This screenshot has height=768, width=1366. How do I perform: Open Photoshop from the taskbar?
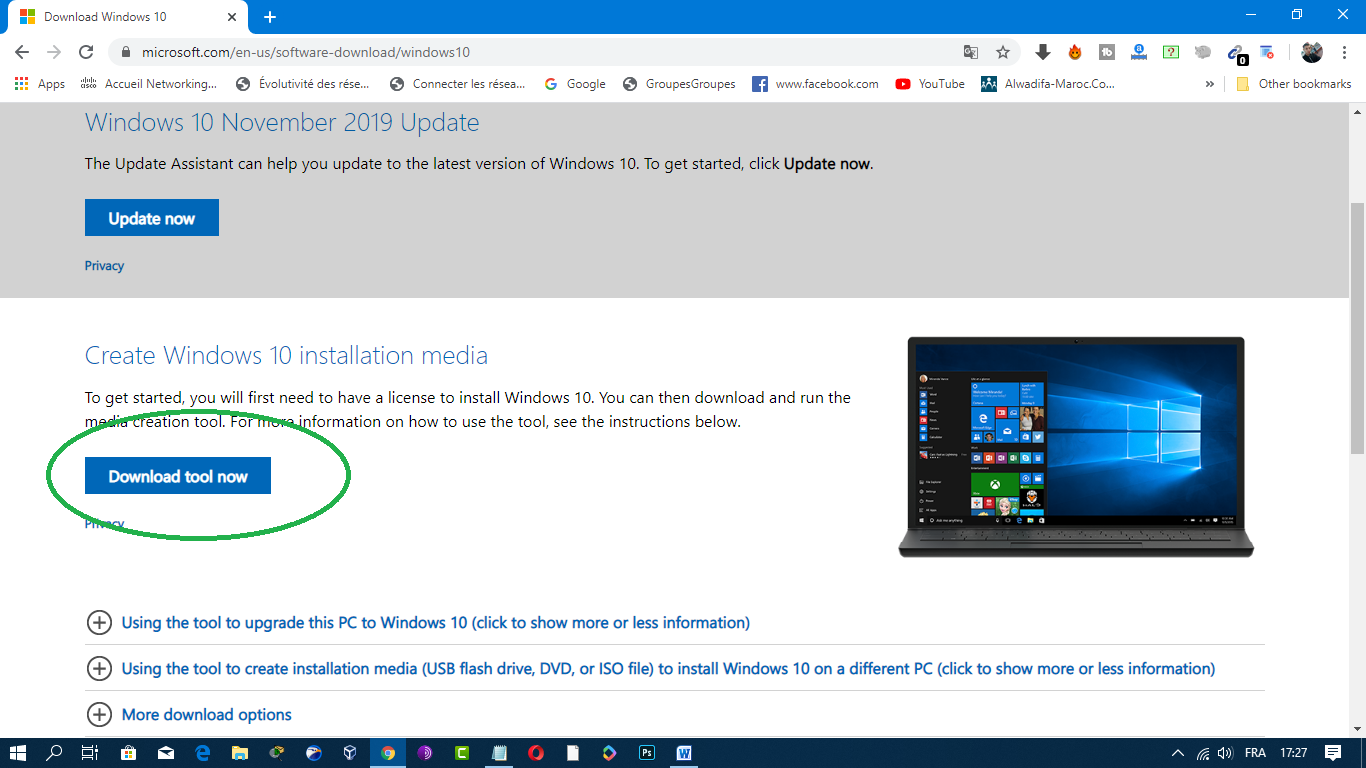click(647, 753)
